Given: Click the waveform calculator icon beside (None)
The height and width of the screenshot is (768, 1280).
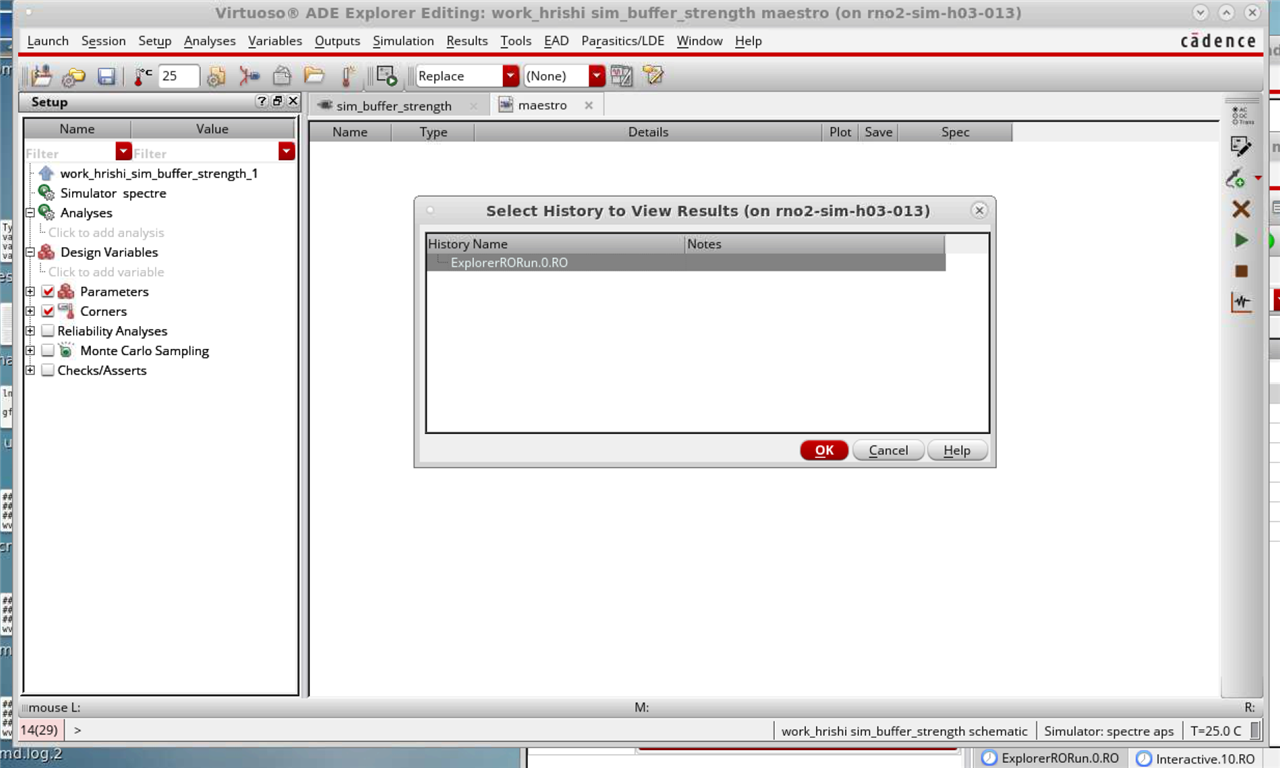Looking at the screenshot, I should tap(621, 76).
